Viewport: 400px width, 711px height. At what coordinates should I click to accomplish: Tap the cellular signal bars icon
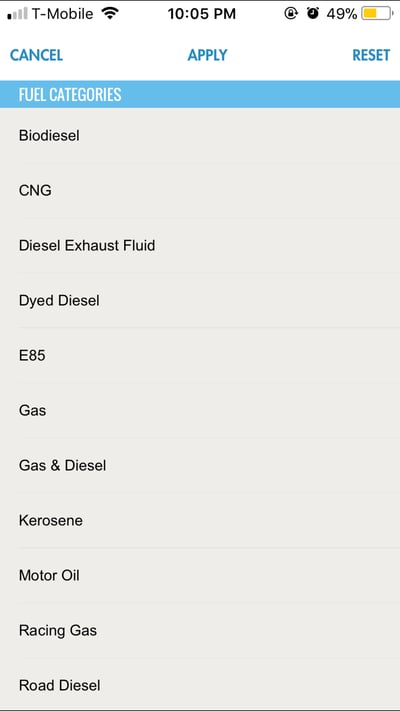[17, 14]
